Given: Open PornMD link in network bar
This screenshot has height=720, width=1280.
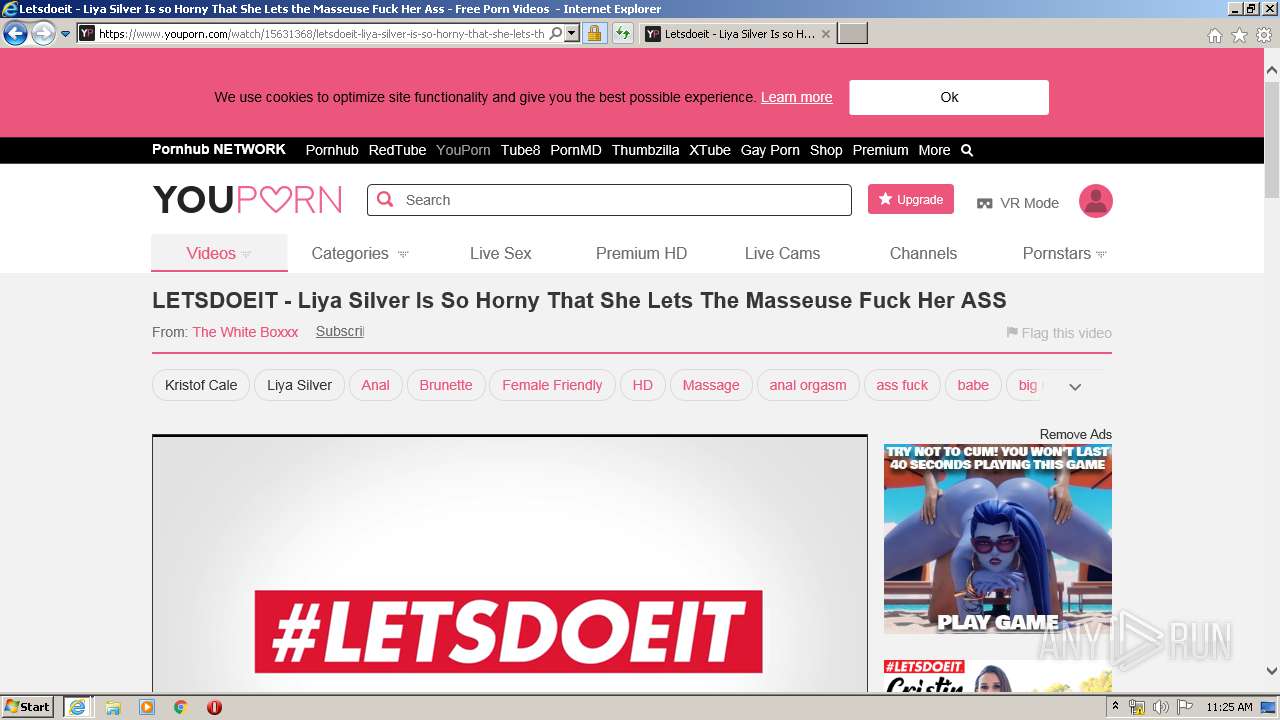Looking at the screenshot, I should (x=576, y=150).
